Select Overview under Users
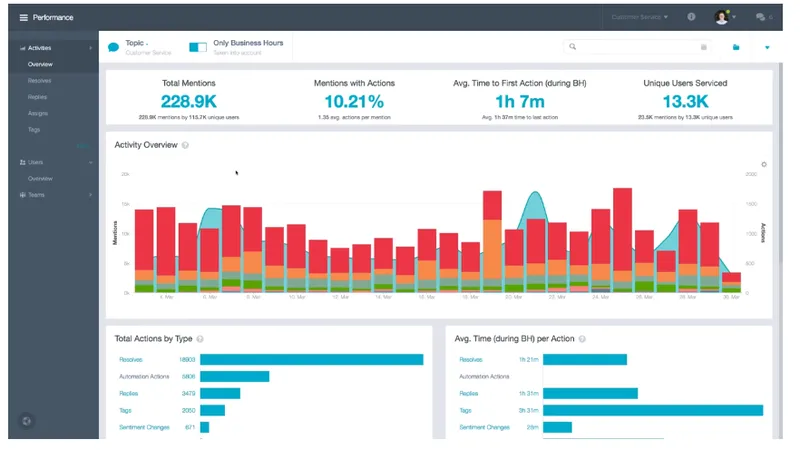 (x=40, y=179)
